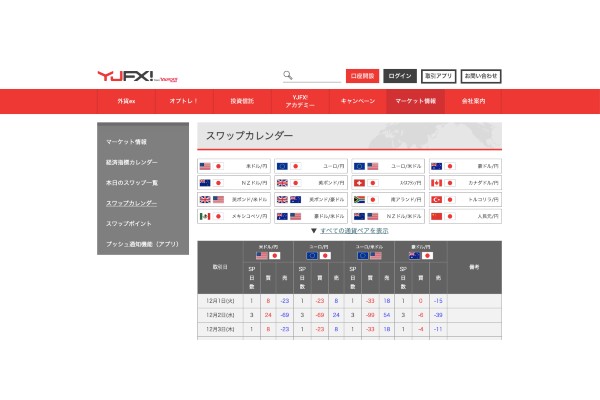600x400 pixels.
Task: Choose the 人民元/円 currency pair tile
Action: (465, 216)
